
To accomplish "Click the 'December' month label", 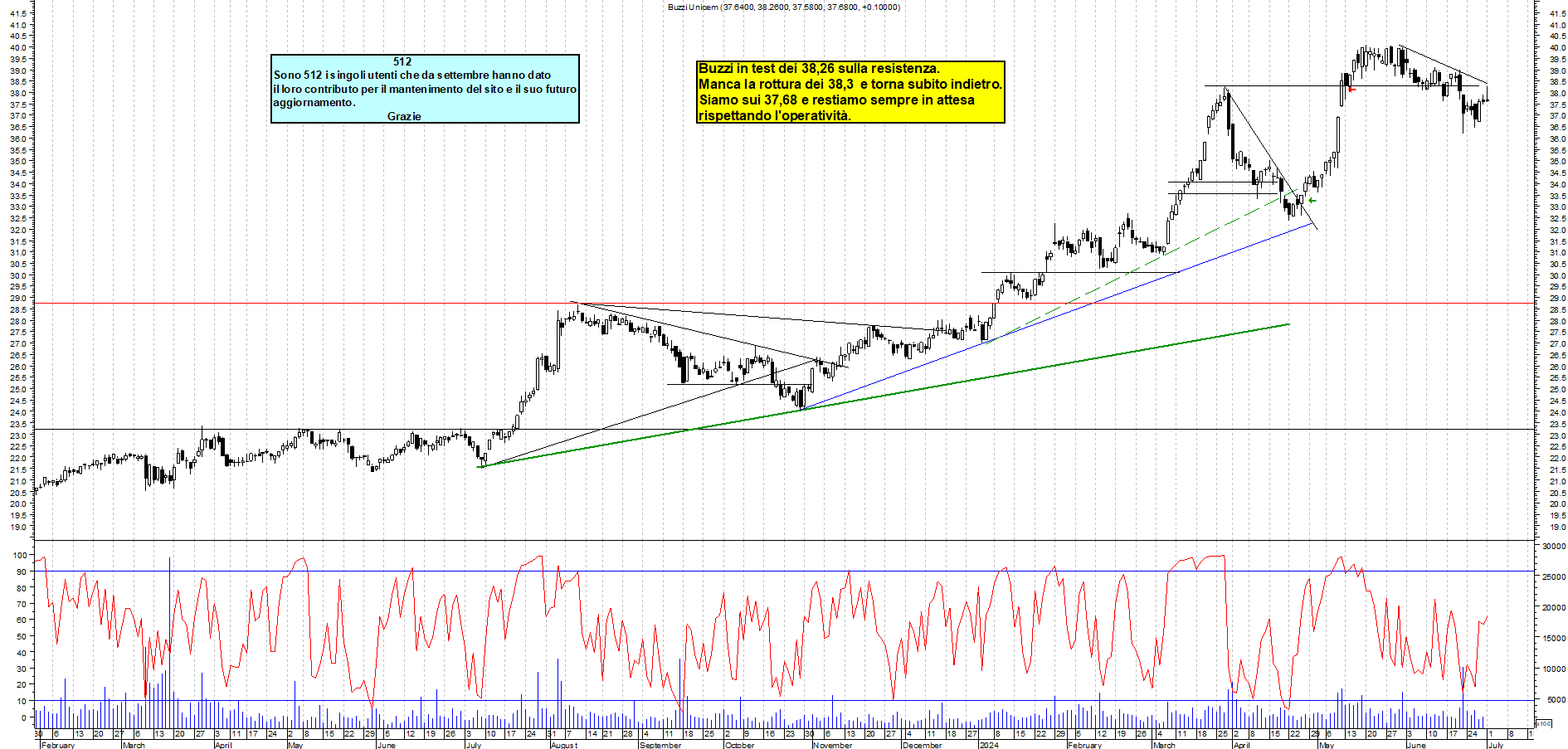I will click(922, 745).
